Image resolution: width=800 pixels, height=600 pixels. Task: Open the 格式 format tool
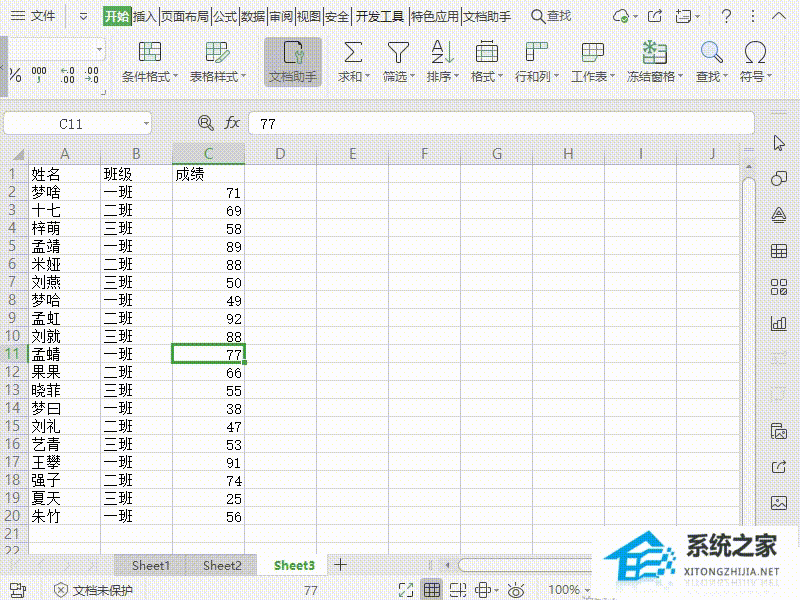[487, 62]
